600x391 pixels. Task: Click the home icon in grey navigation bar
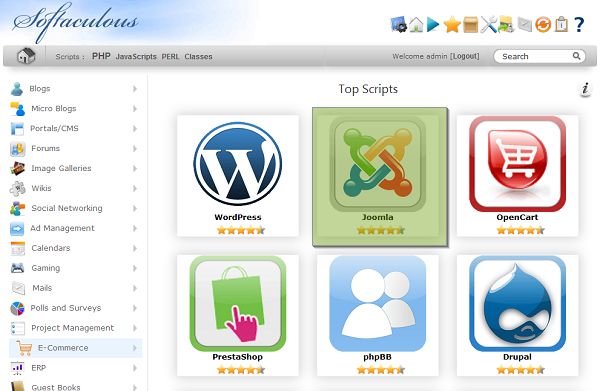pos(26,56)
